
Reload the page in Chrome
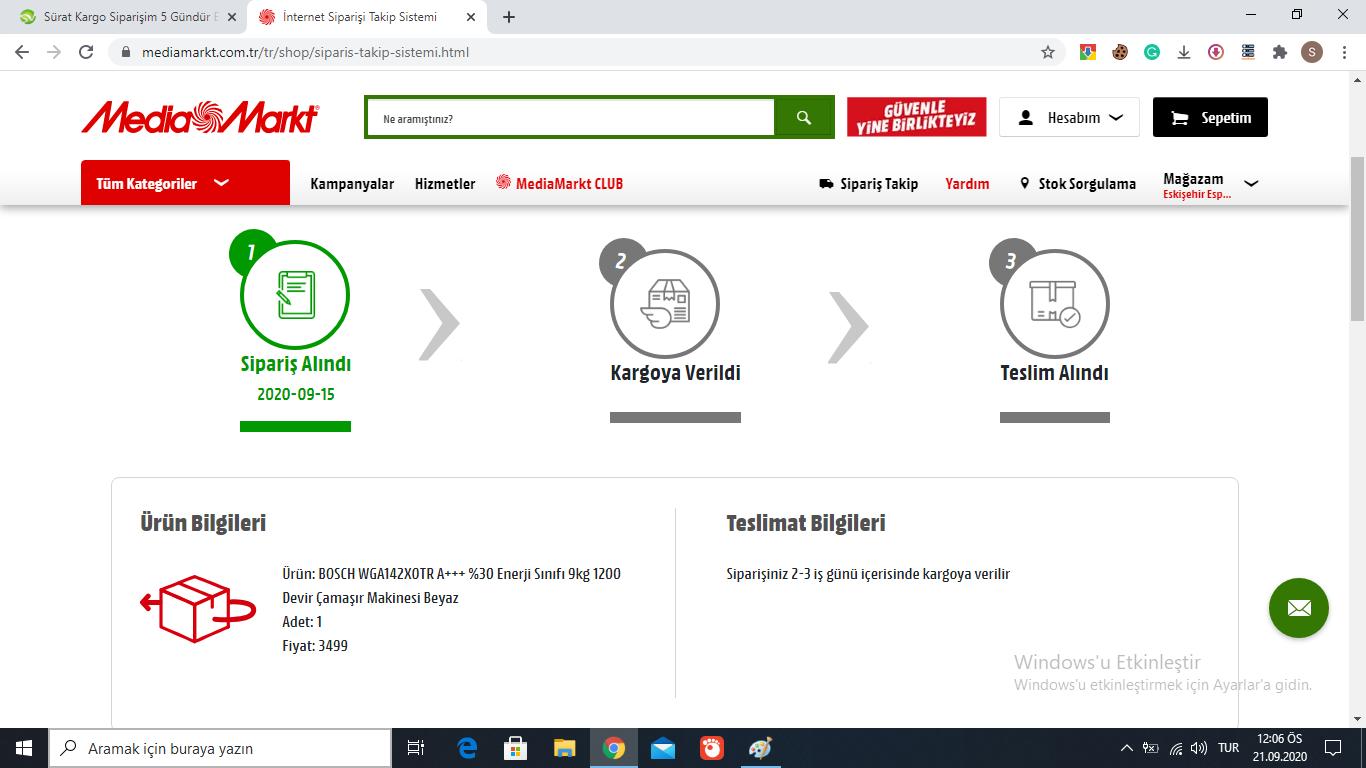click(86, 52)
